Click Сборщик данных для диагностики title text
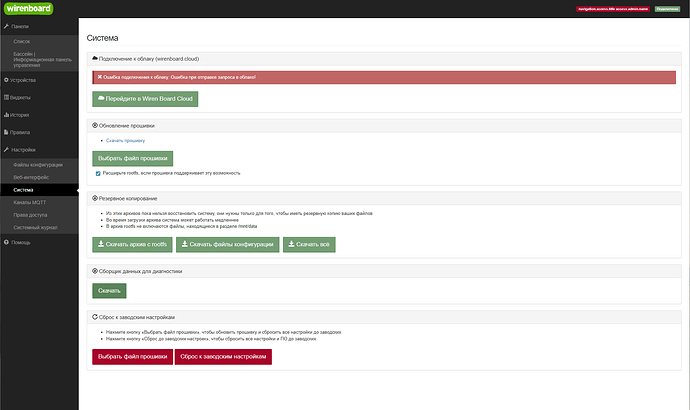 coord(140,271)
